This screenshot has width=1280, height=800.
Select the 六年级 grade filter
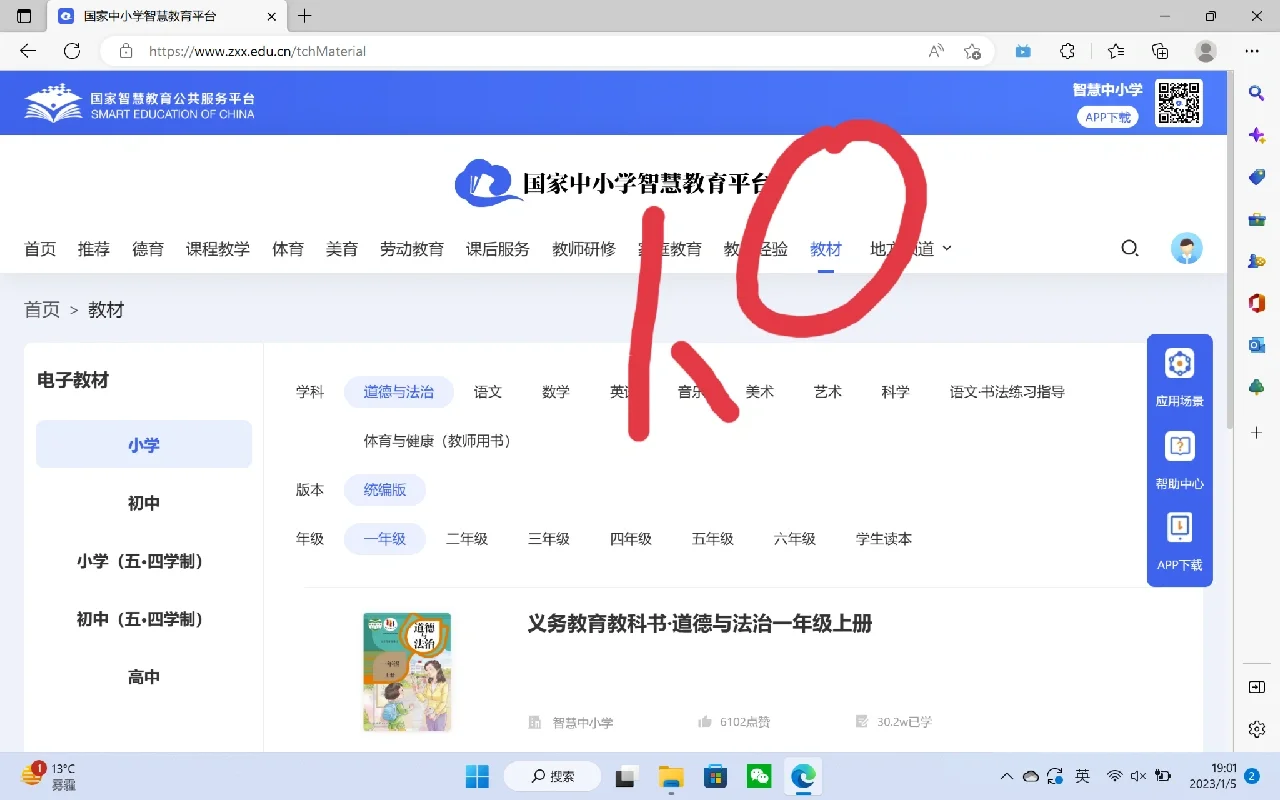[795, 539]
